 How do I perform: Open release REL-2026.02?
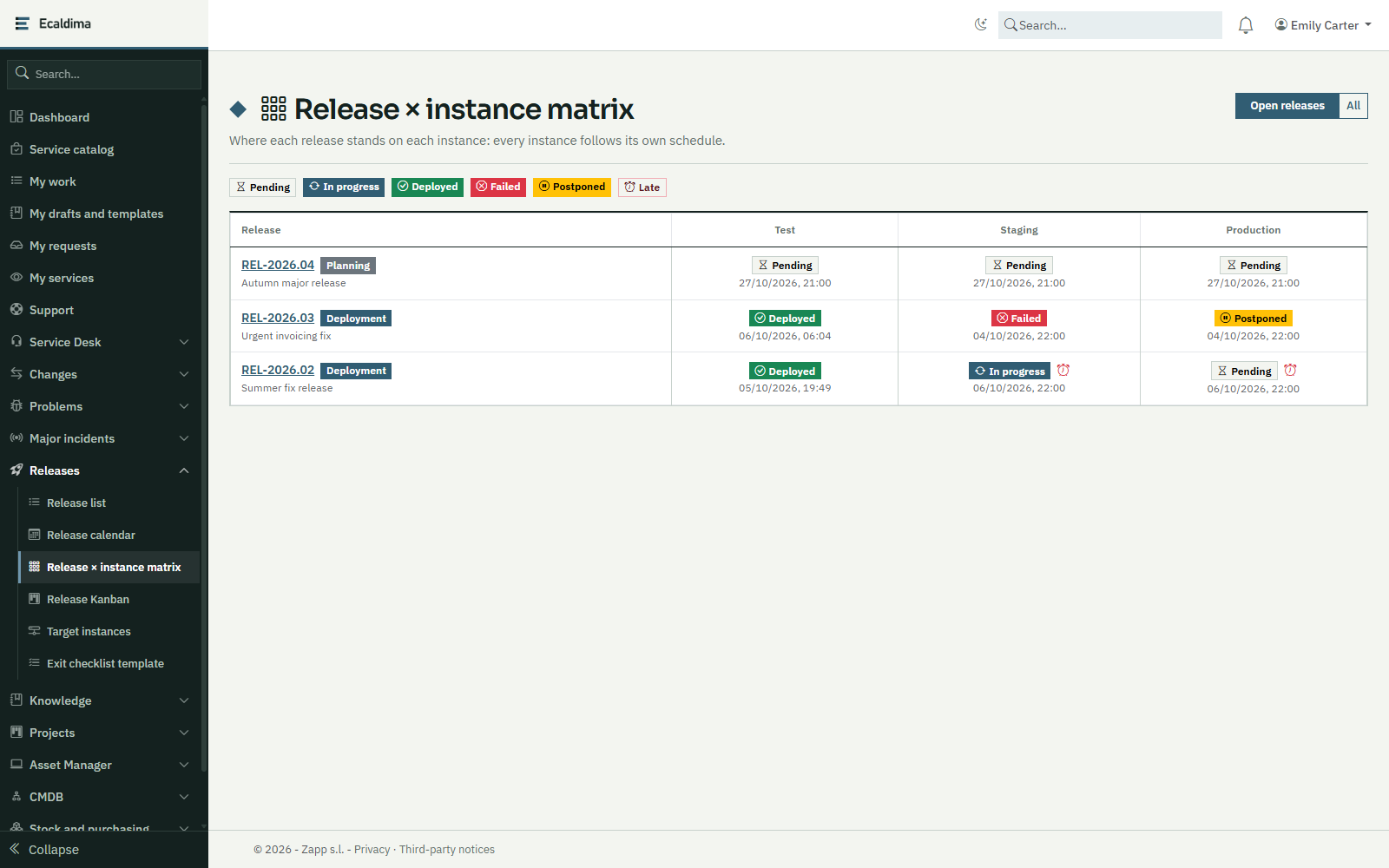278,370
